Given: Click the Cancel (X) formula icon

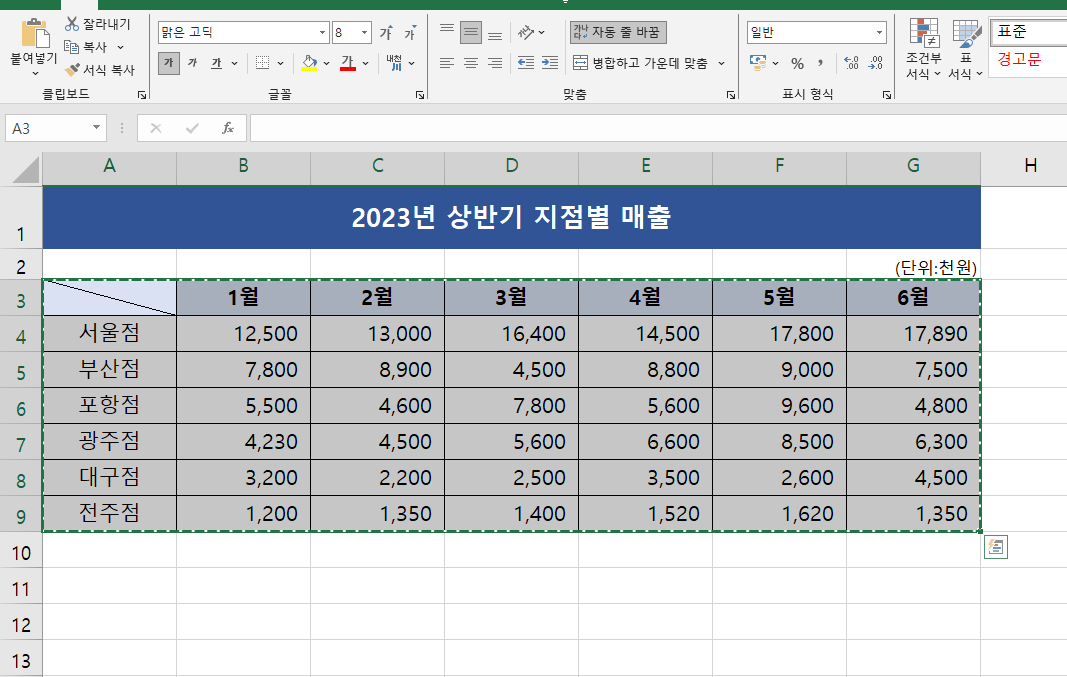Looking at the screenshot, I should pos(156,128).
